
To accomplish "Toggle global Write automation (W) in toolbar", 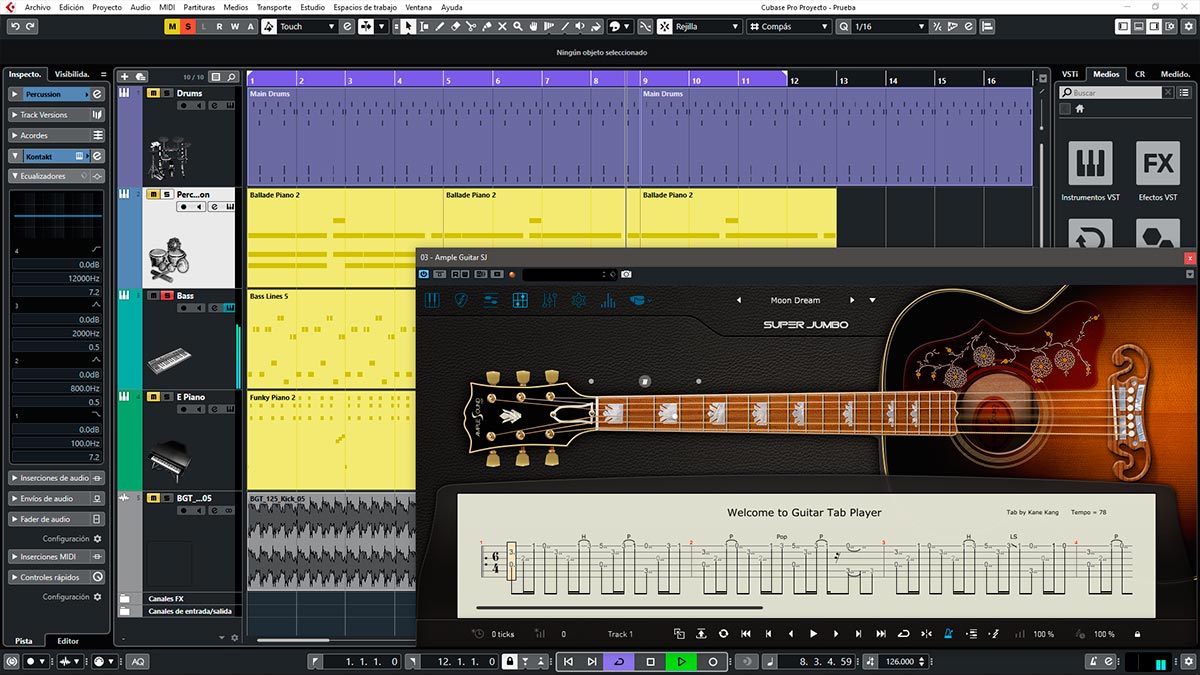I will click(236, 26).
